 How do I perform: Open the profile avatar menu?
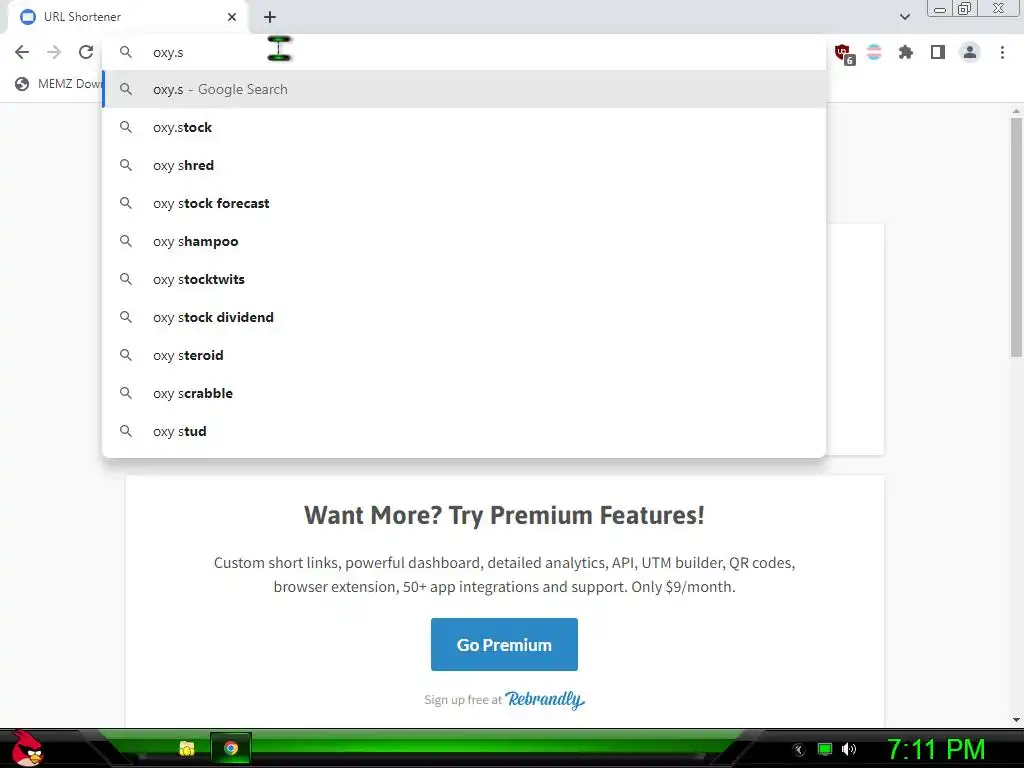click(970, 52)
